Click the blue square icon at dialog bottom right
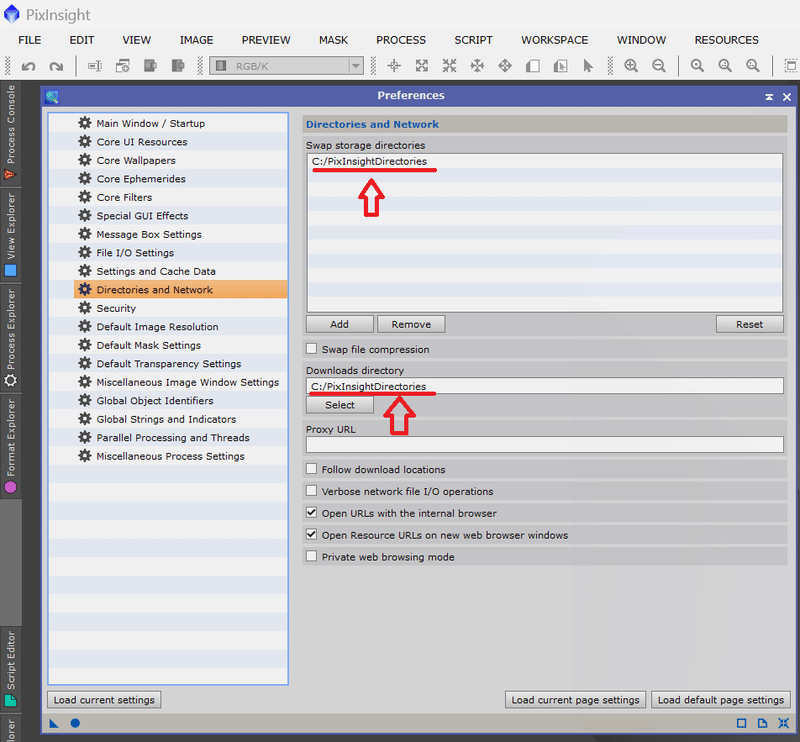 pyautogui.click(x=741, y=723)
